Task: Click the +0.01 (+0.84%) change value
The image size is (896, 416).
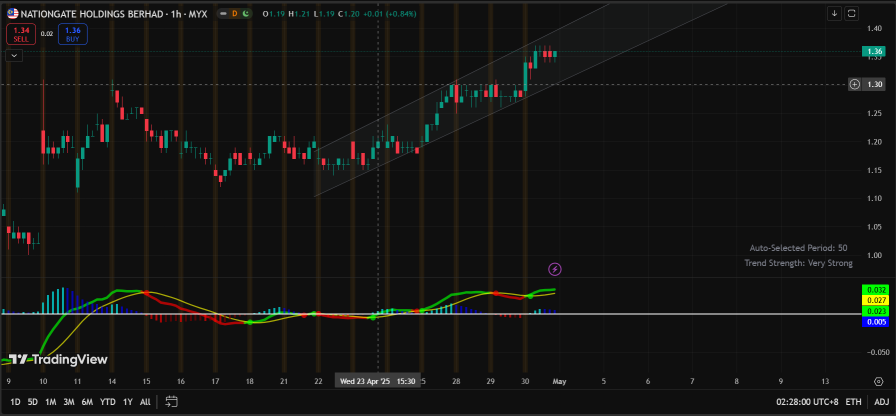Action: pos(391,13)
